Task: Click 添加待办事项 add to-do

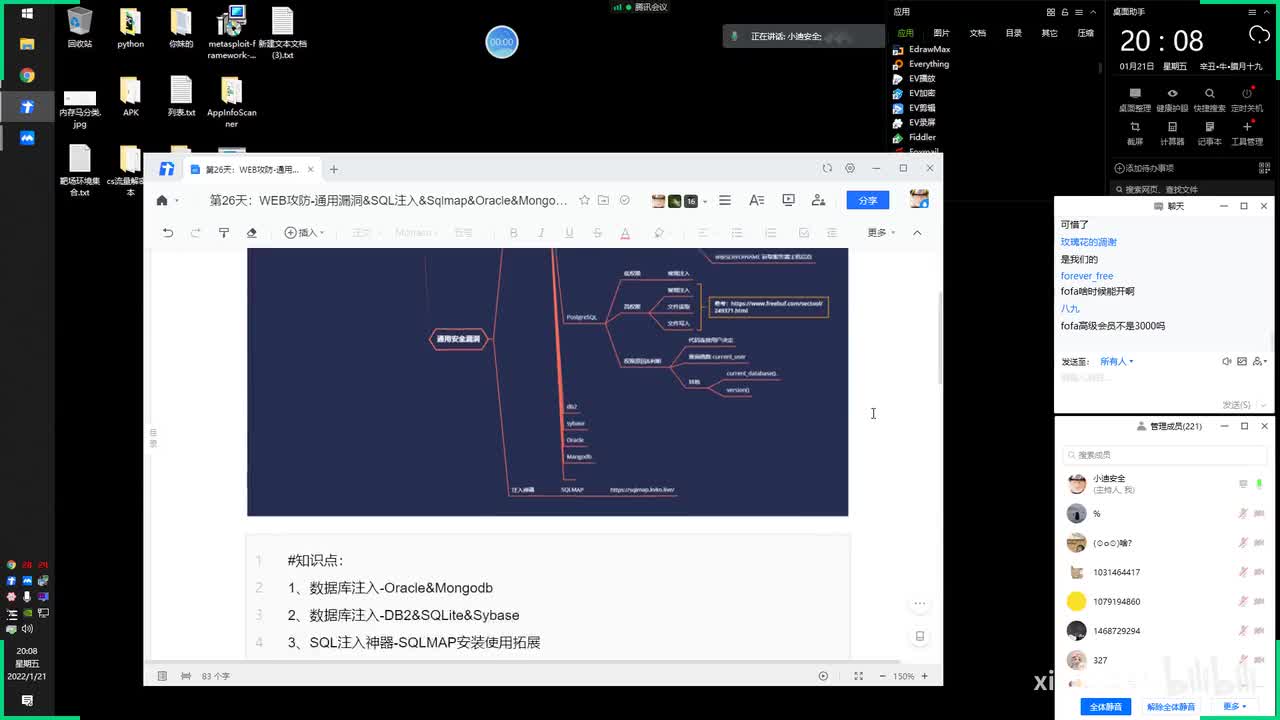Action: [1144, 168]
